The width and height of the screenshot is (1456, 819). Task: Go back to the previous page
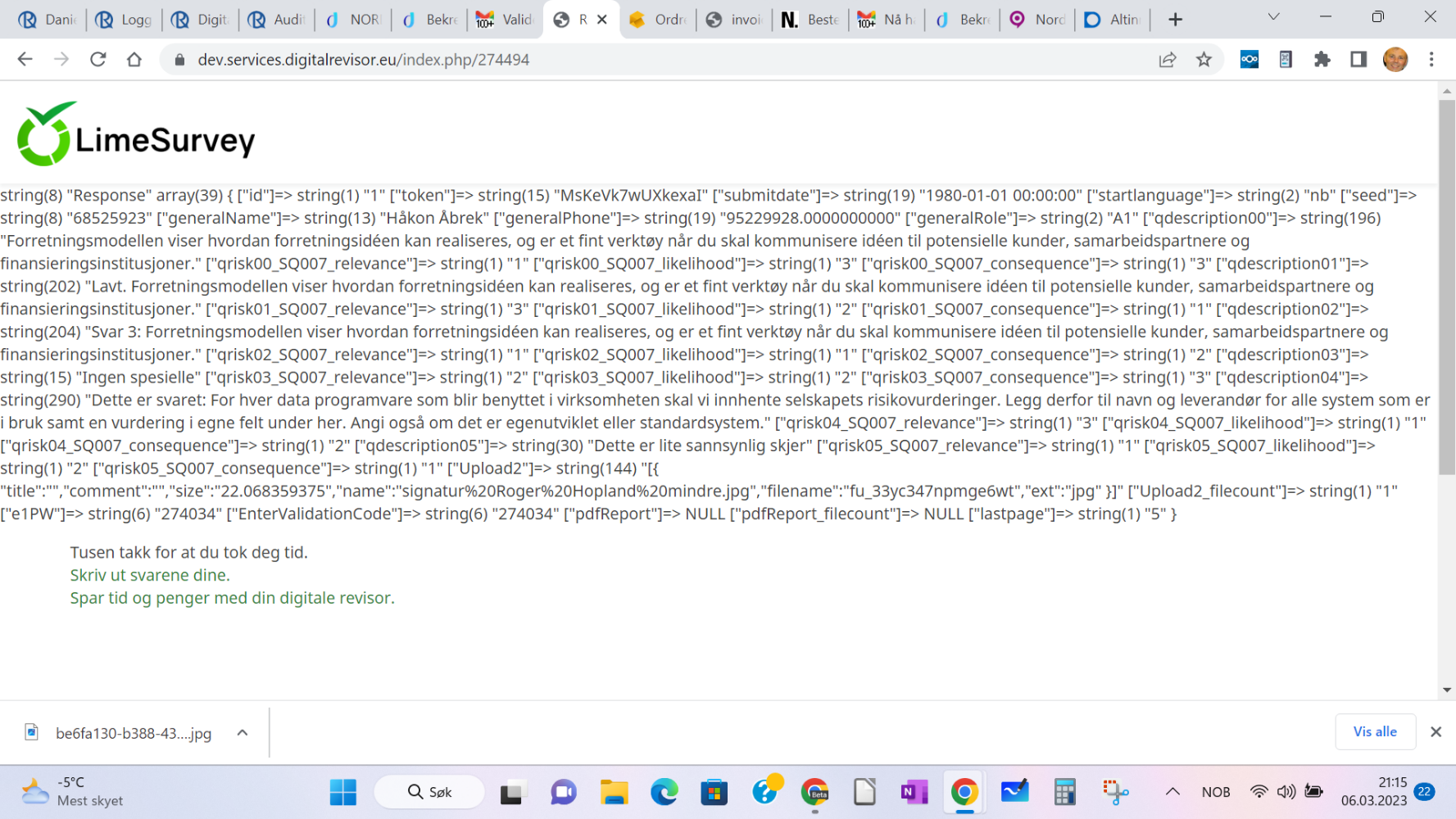tap(25, 59)
